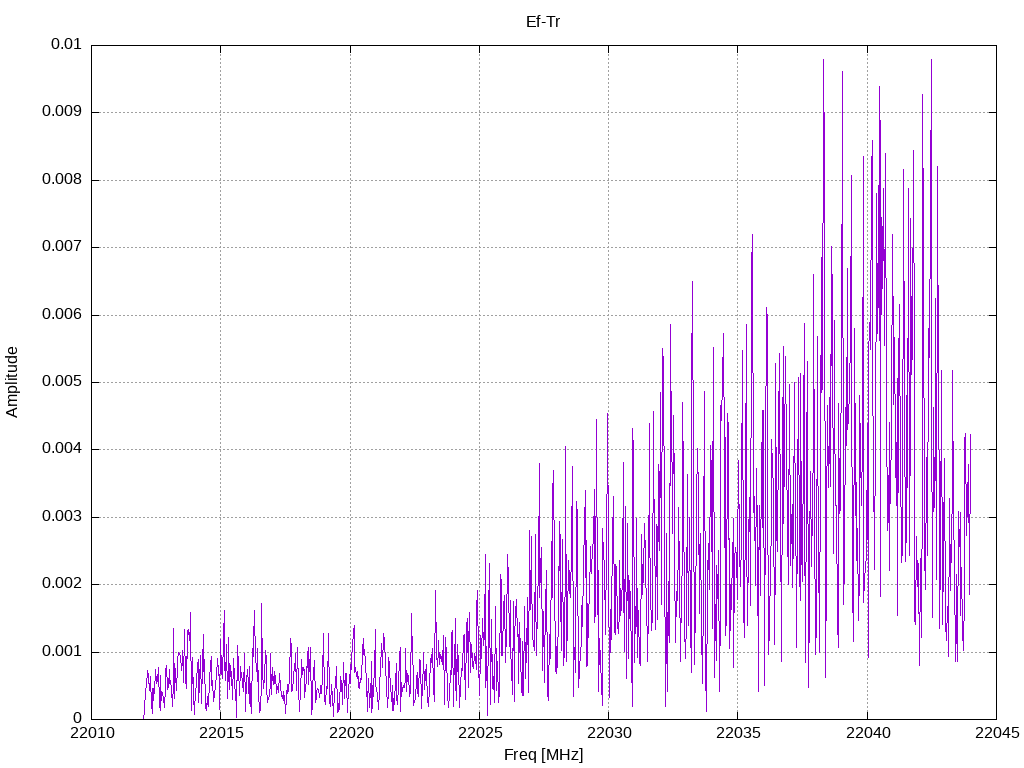The height and width of the screenshot is (768, 1024).
Task: Click the y-axis tick label 0.001
Action: coord(62,652)
